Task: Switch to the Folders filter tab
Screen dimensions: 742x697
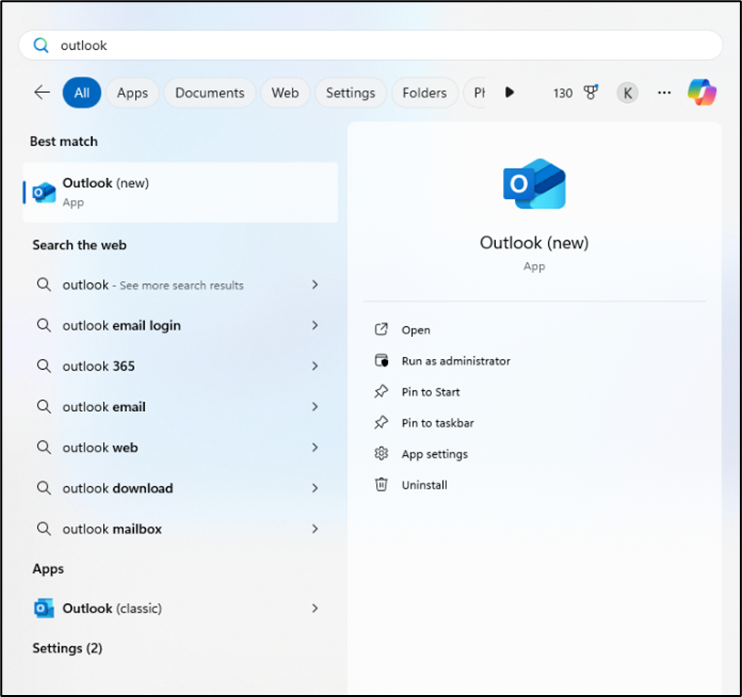Action: pyautogui.click(x=424, y=93)
